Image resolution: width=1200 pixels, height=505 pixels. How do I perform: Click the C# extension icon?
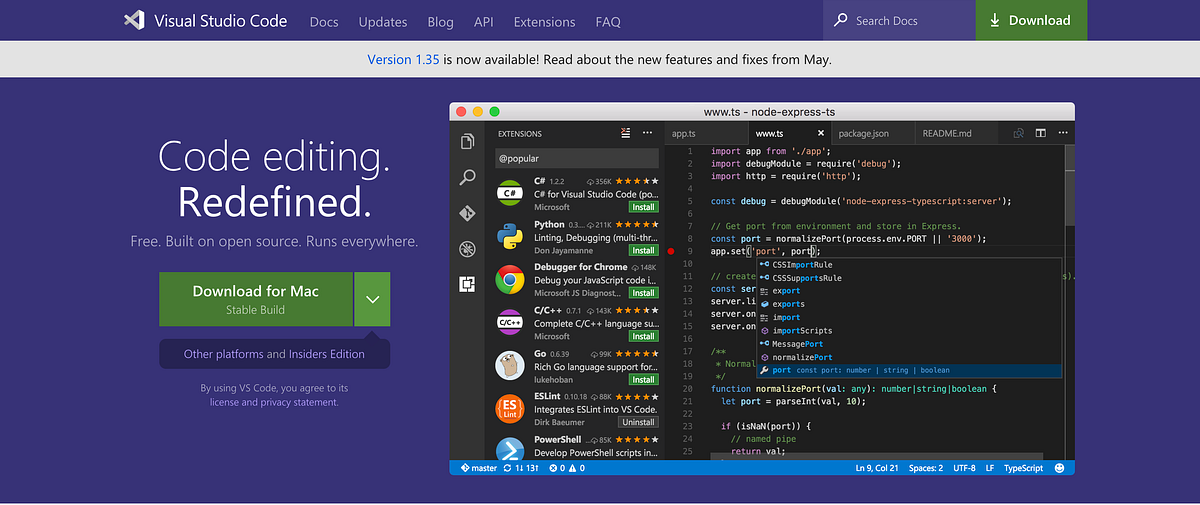click(509, 192)
